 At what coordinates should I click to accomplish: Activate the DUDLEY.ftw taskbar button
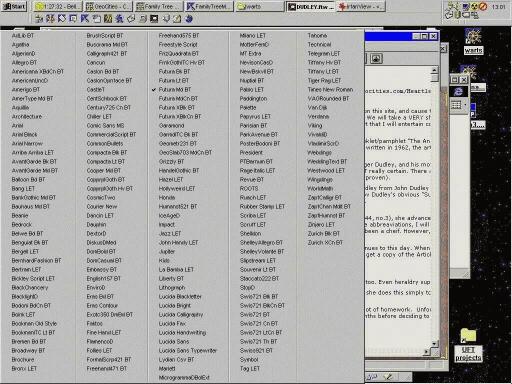click(x=311, y=6)
